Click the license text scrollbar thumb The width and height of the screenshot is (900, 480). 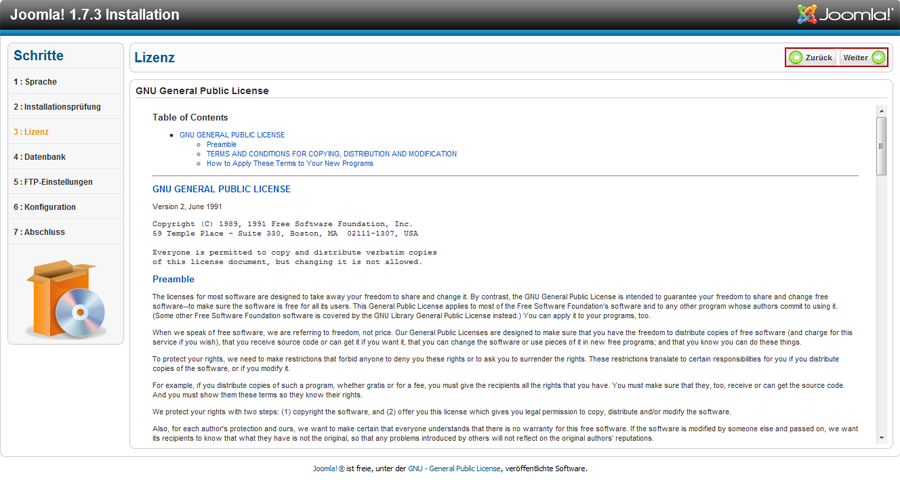(x=881, y=146)
